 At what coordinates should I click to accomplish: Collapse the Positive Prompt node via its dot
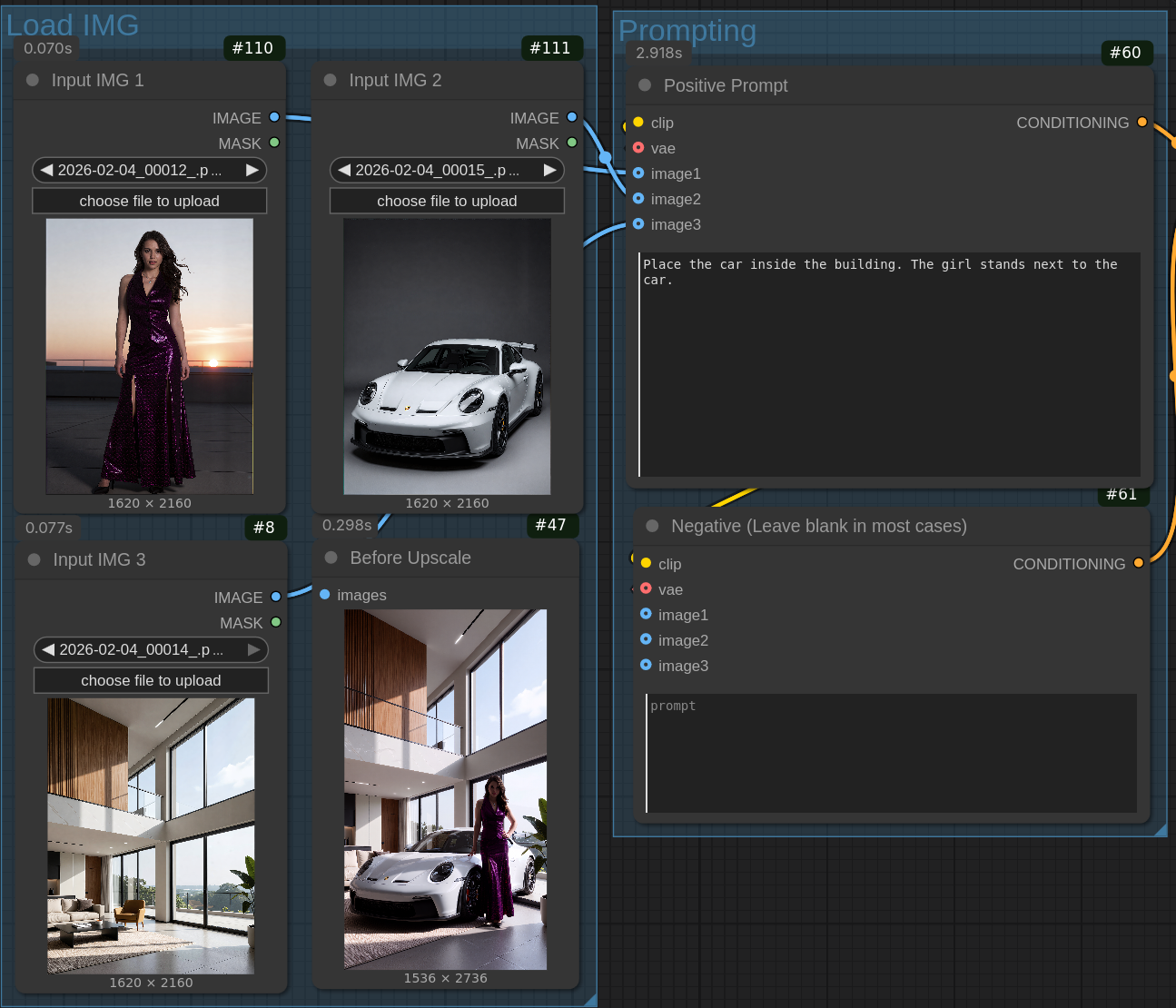tap(645, 84)
